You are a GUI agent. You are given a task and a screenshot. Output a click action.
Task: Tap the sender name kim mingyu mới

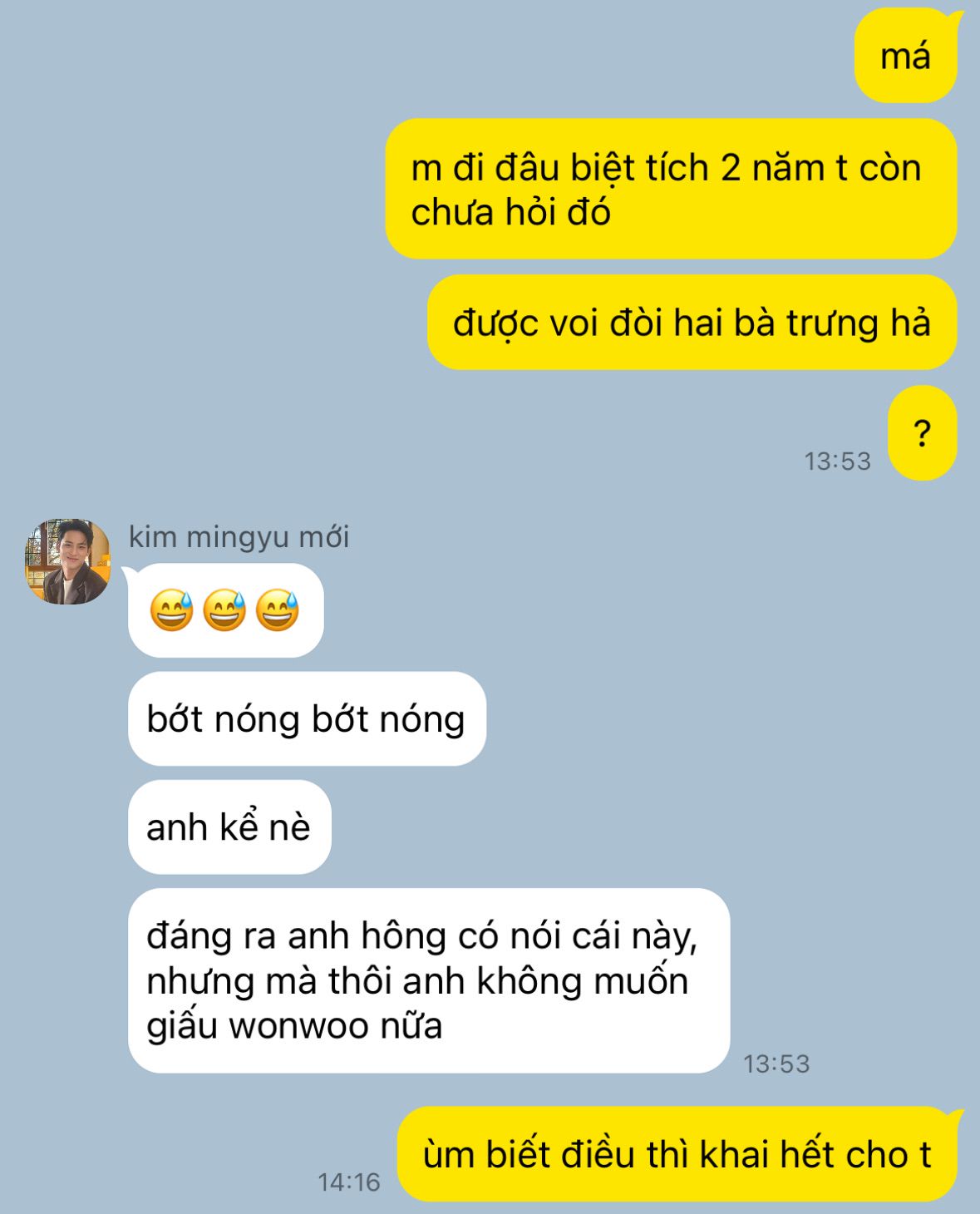click(x=239, y=537)
